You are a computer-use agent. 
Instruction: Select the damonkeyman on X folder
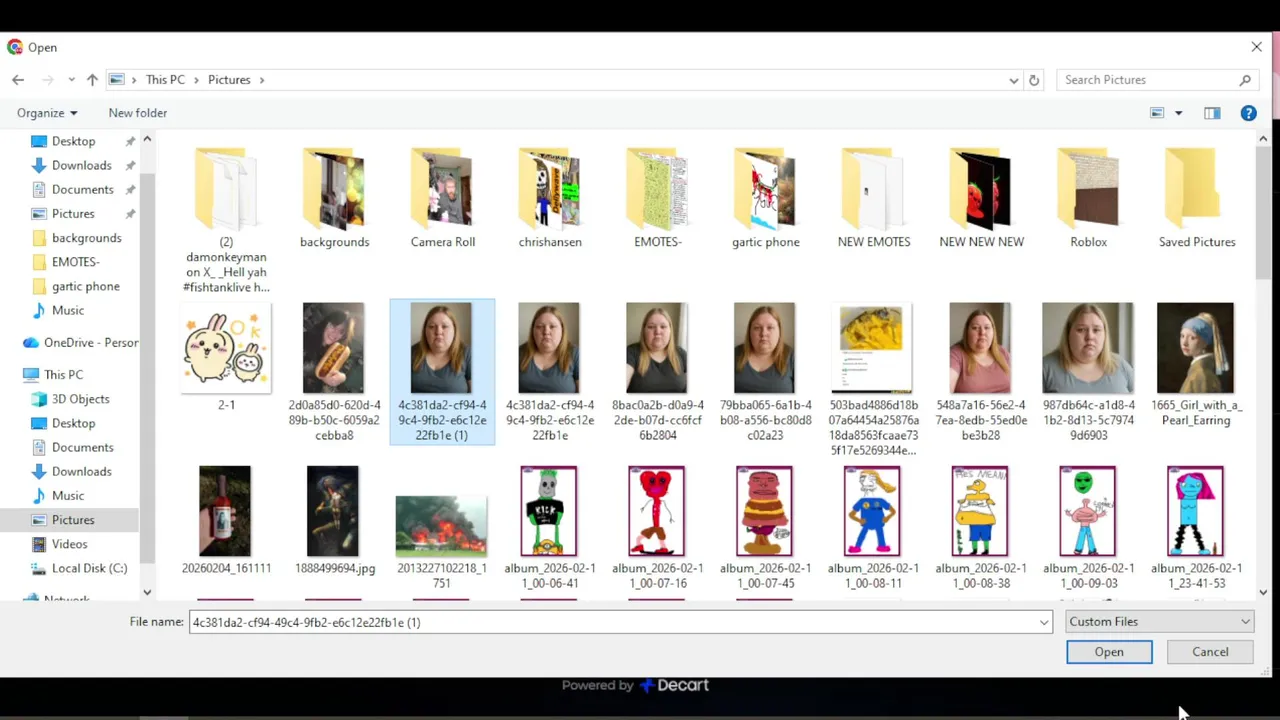click(226, 220)
